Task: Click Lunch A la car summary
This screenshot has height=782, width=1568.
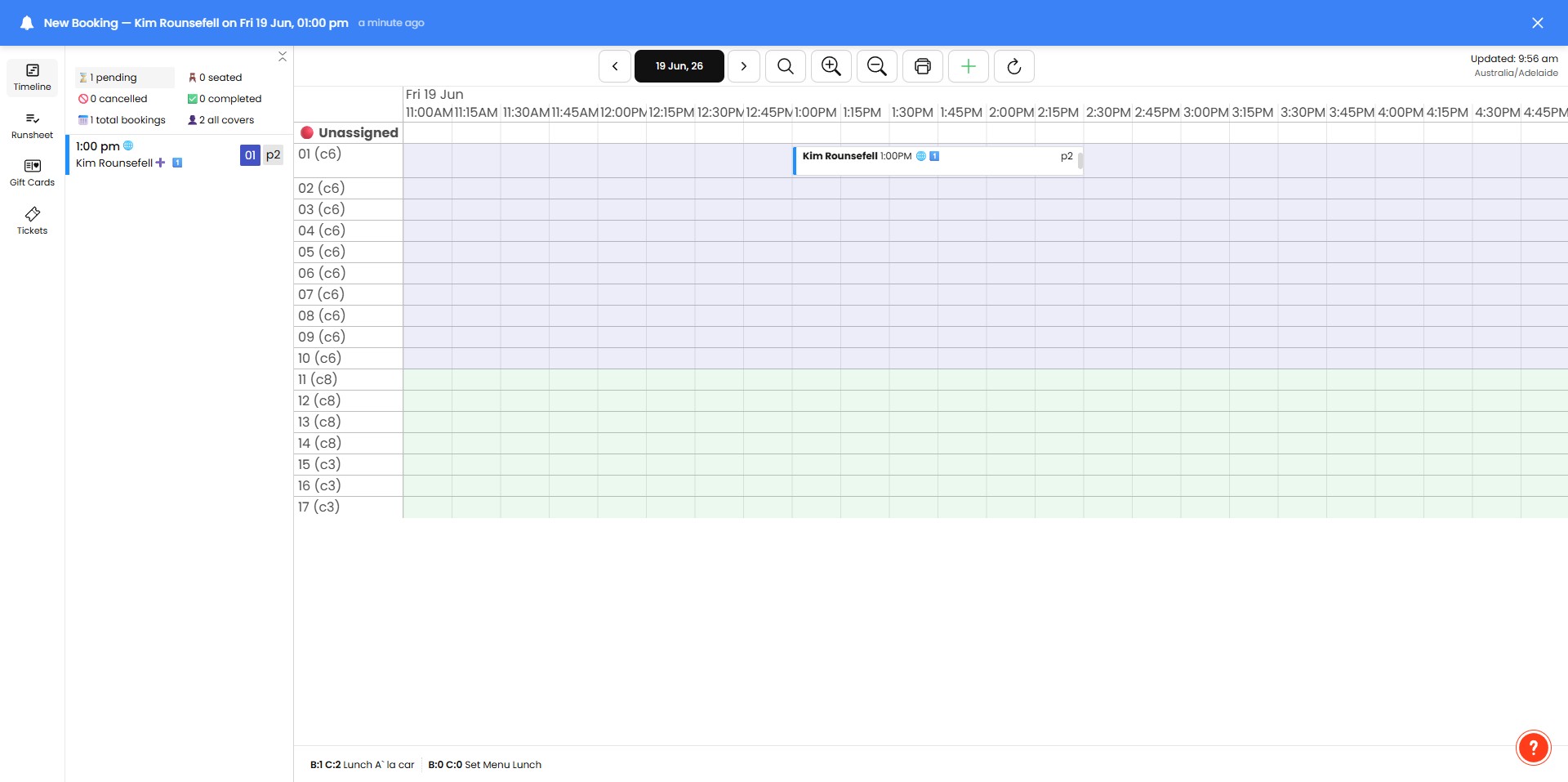Action: click(x=362, y=765)
